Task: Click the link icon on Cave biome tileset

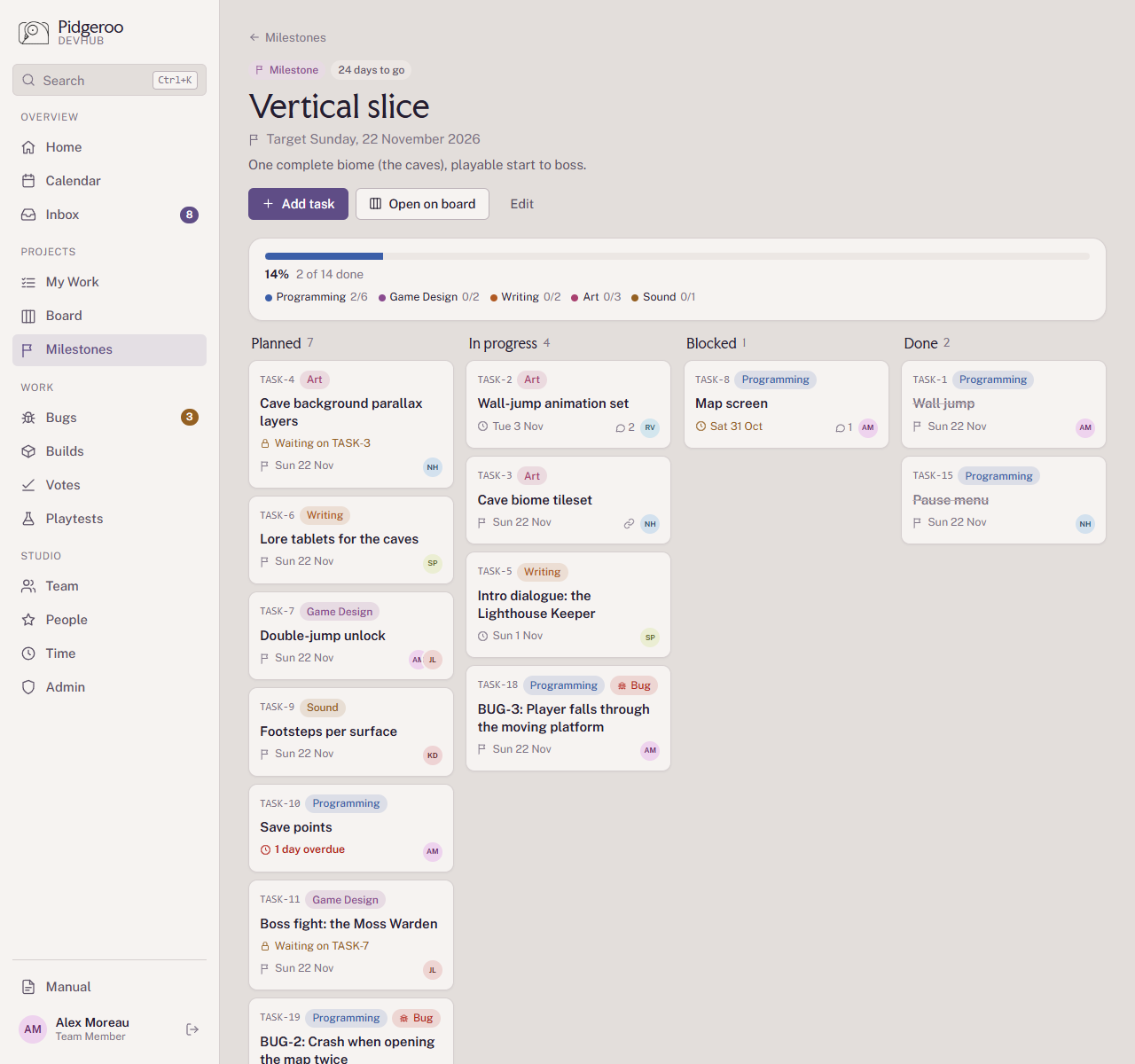Action: [x=629, y=524]
